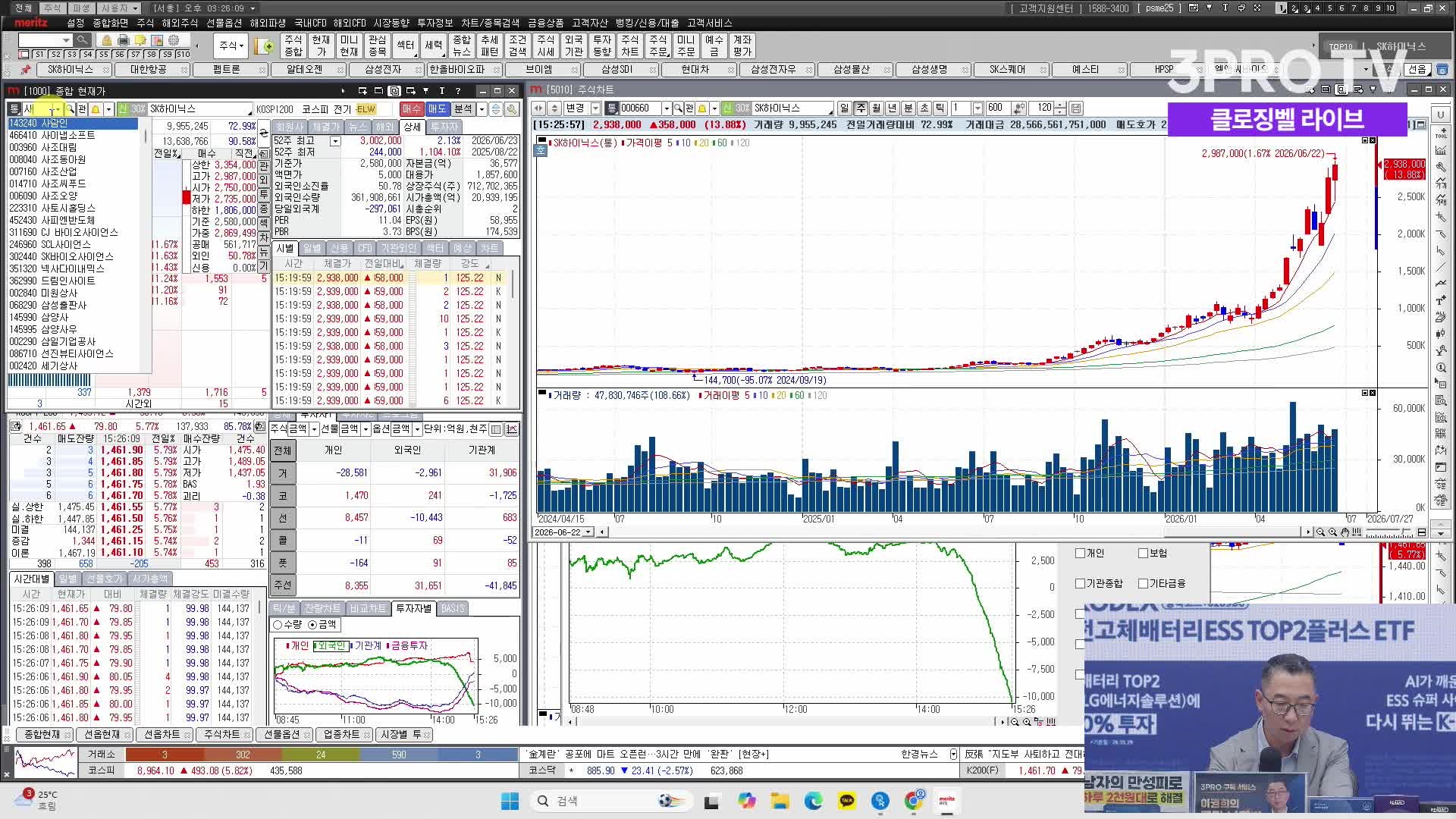
Task: Select 466410 사이냅소프트 from the list
Action: click(73, 135)
